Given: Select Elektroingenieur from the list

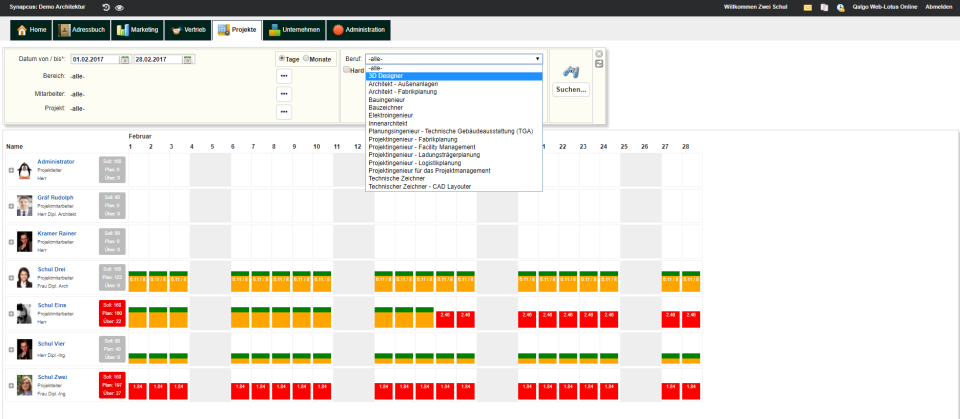Looking at the screenshot, I should 454,115.
